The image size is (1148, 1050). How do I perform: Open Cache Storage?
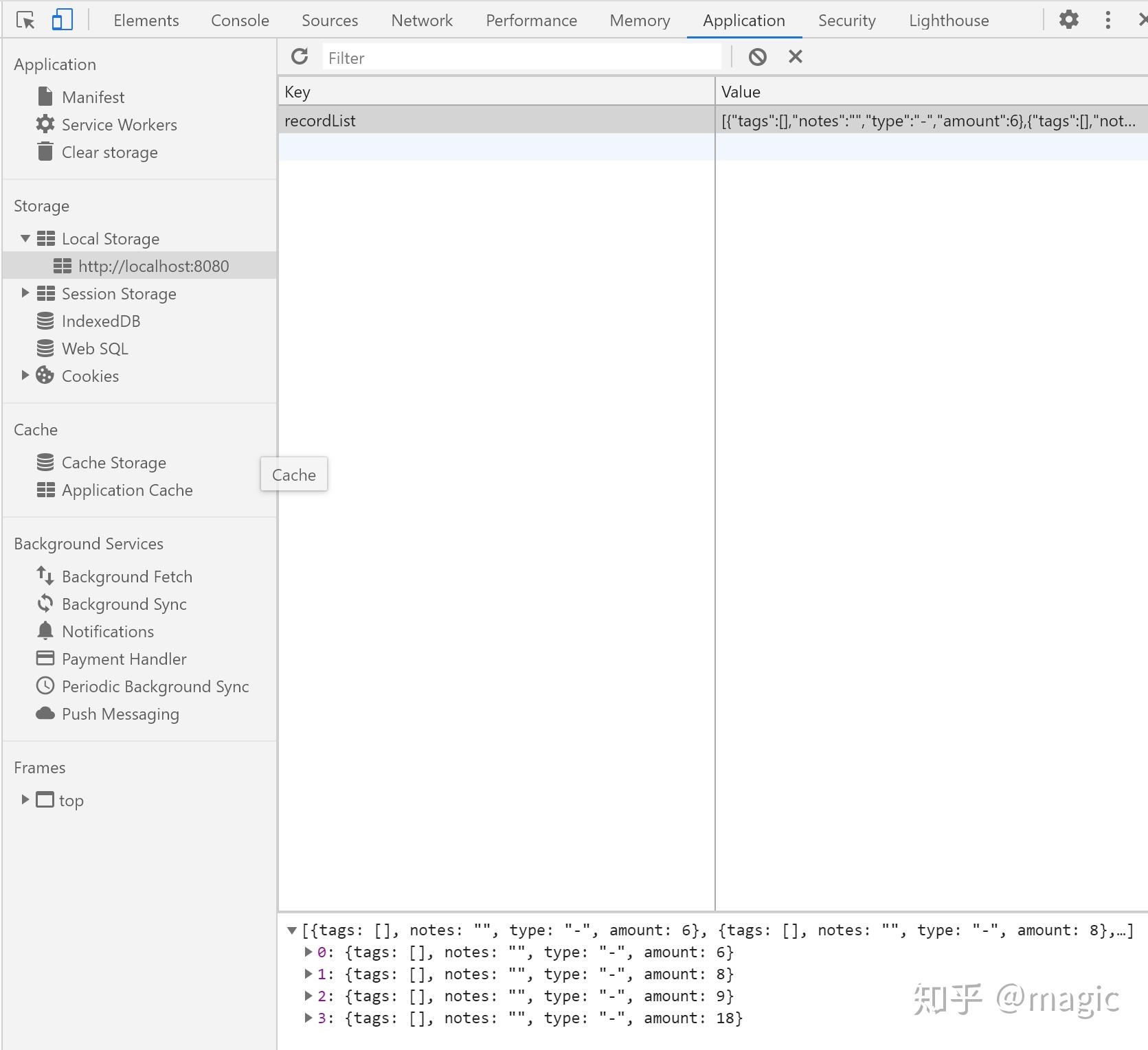[x=113, y=462]
